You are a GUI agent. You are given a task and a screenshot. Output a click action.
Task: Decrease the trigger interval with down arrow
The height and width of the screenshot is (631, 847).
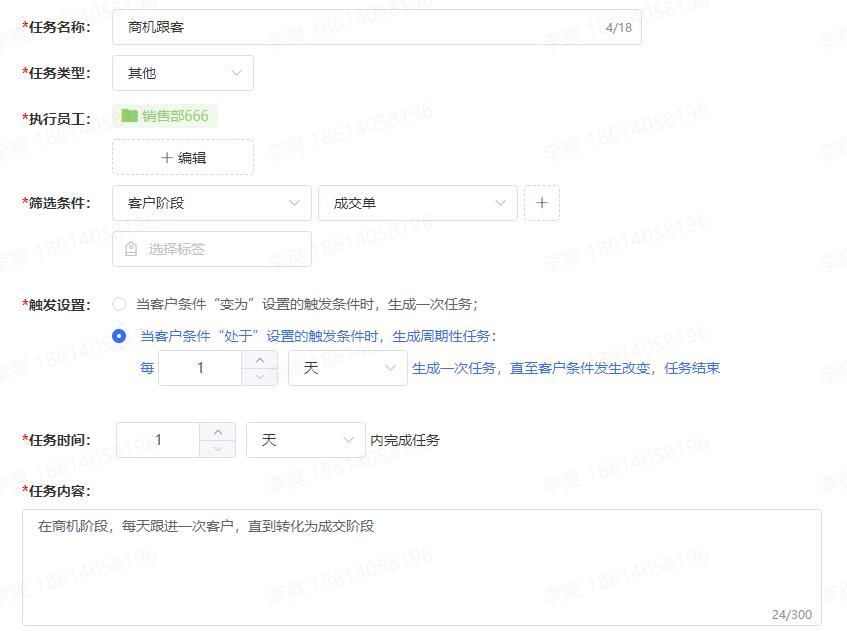click(x=260, y=377)
